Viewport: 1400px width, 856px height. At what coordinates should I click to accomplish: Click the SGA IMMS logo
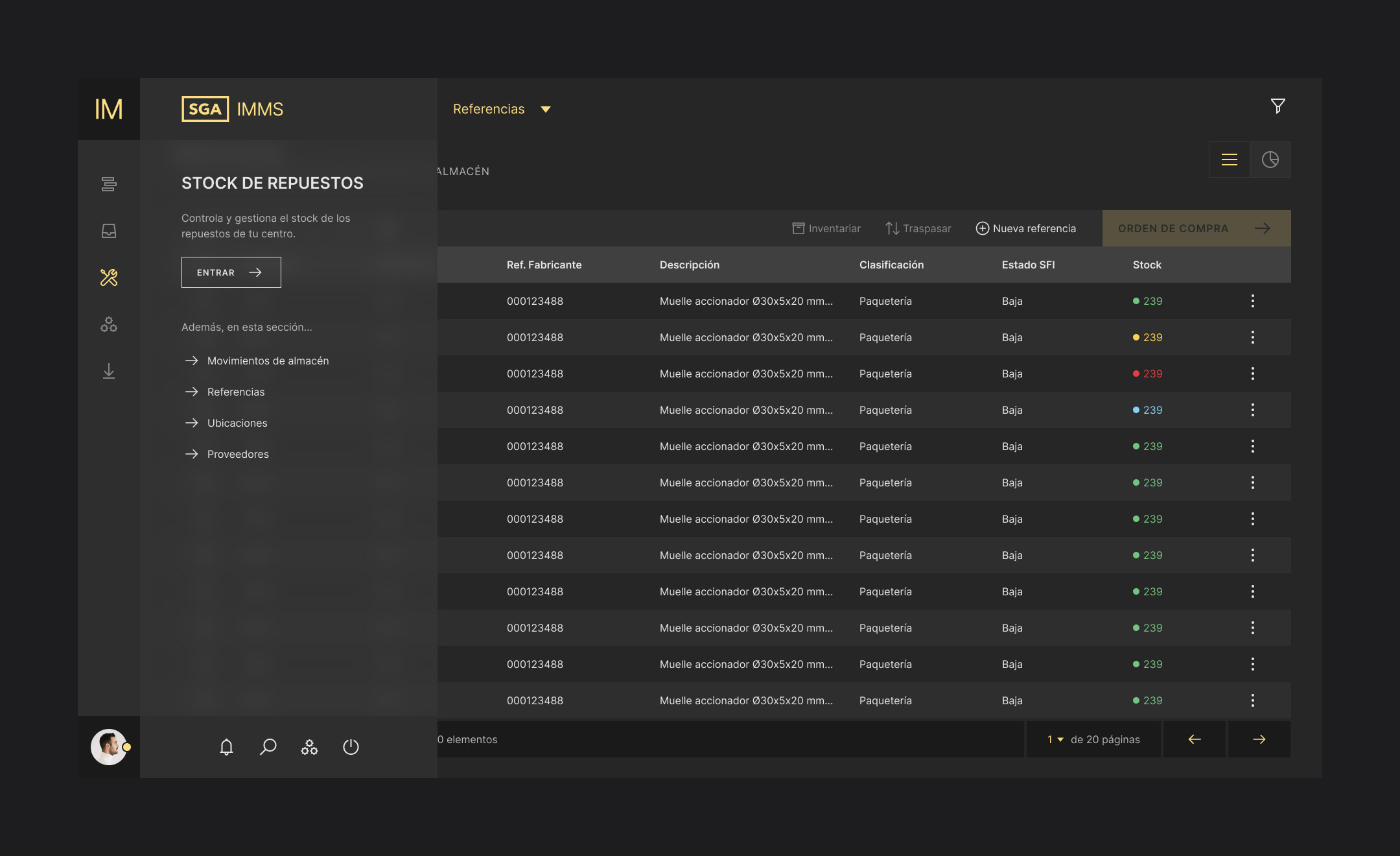[232, 109]
